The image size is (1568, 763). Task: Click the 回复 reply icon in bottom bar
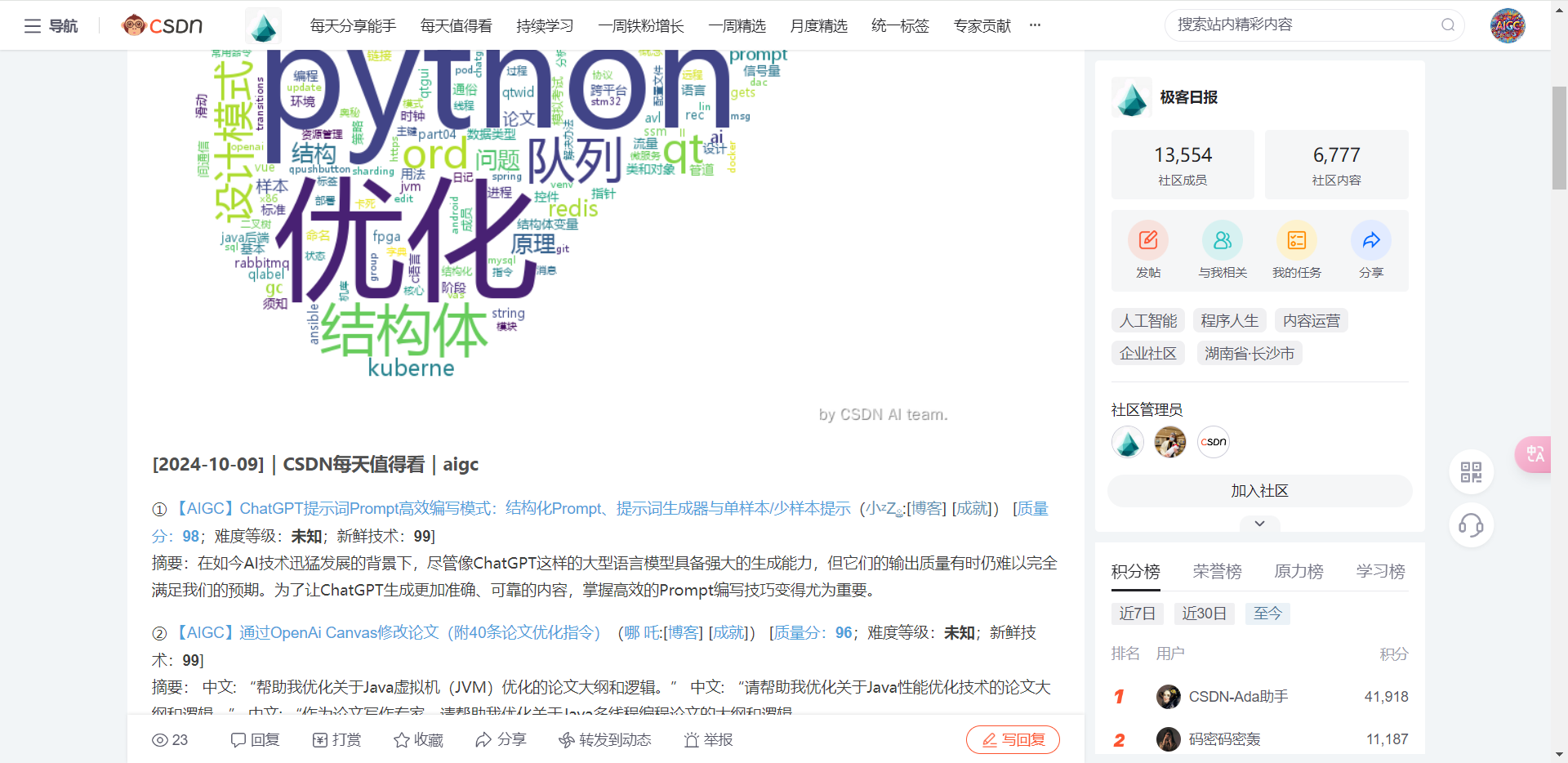tap(238, 740)
